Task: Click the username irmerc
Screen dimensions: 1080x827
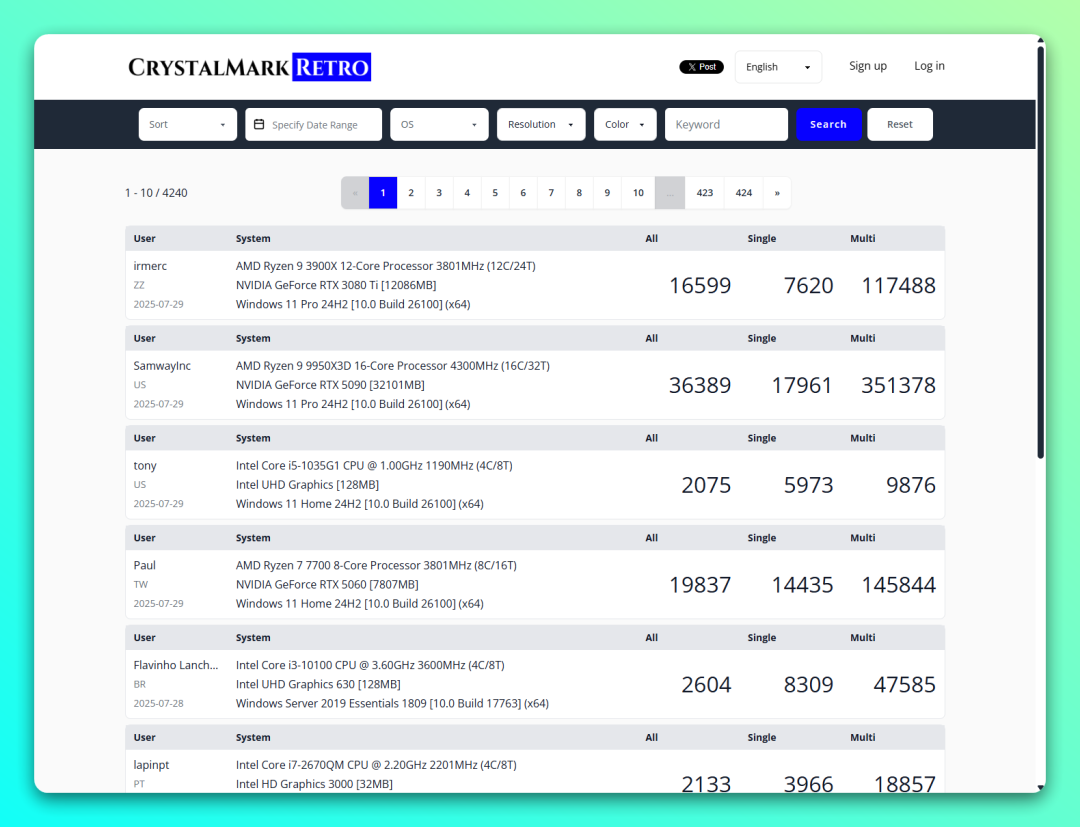Action: [150, 266]
